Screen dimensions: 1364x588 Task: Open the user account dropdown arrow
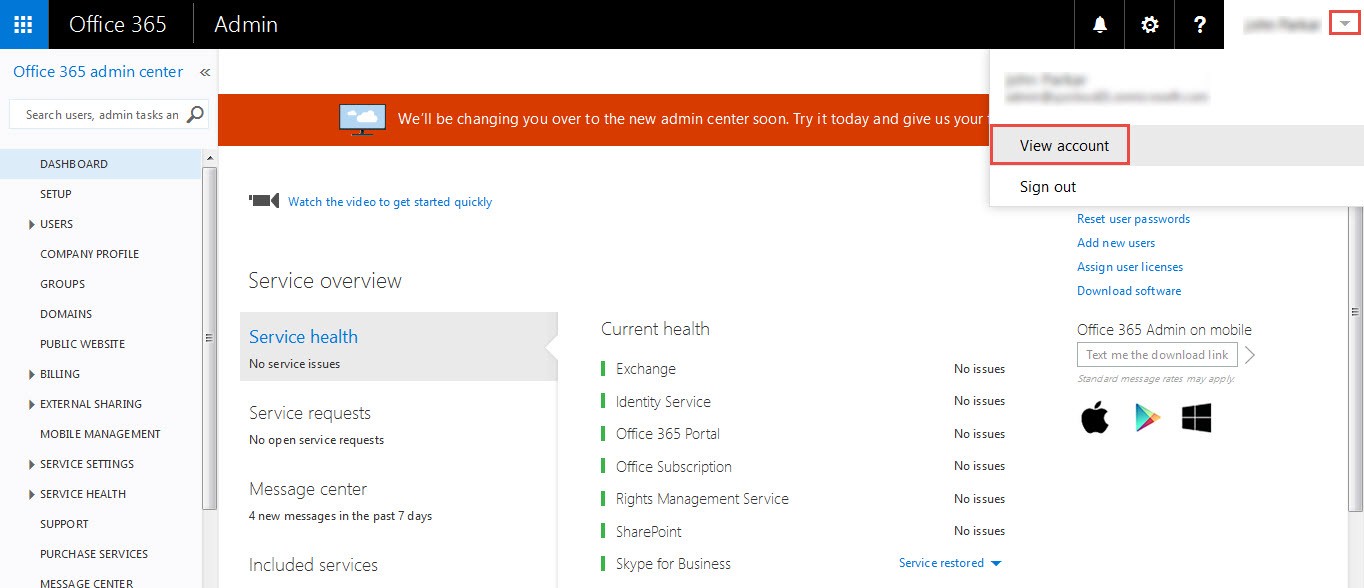(x=1345, y=24)
